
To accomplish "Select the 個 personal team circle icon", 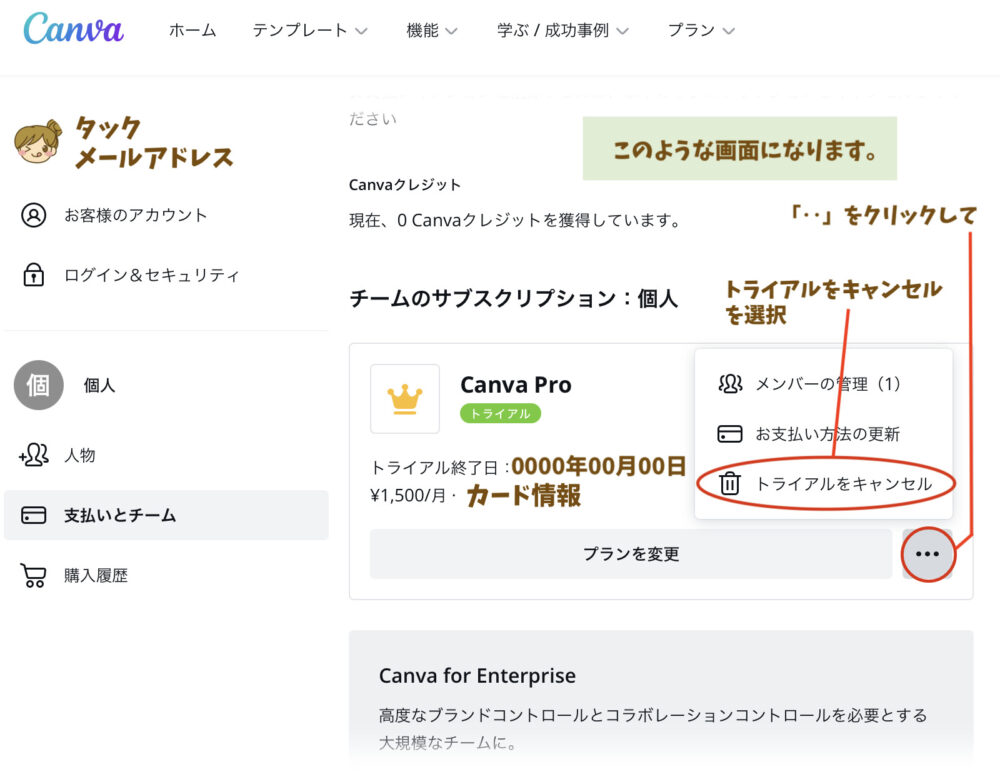I will [x=37, y=385].
